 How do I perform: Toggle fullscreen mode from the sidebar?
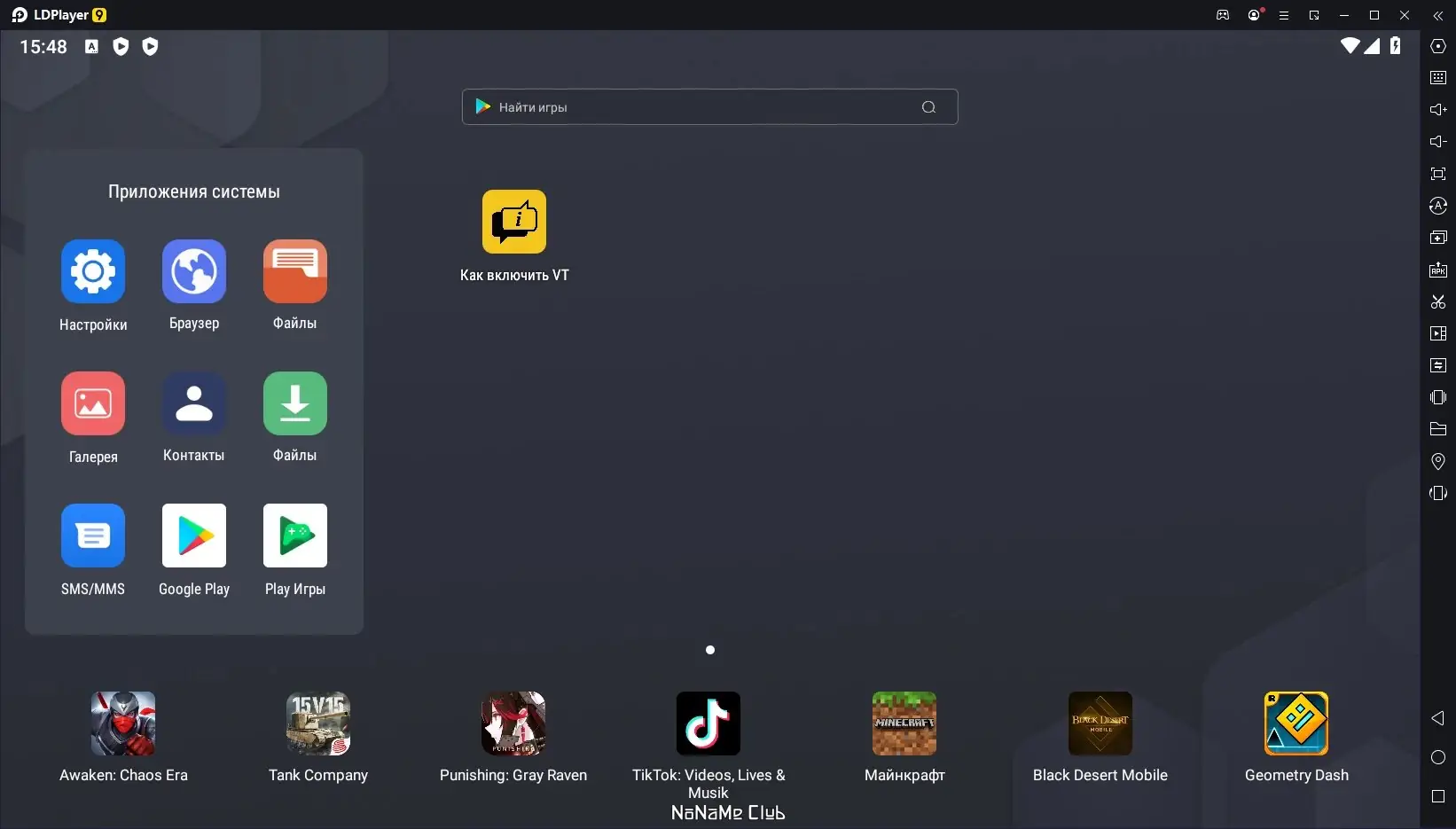1438,174
